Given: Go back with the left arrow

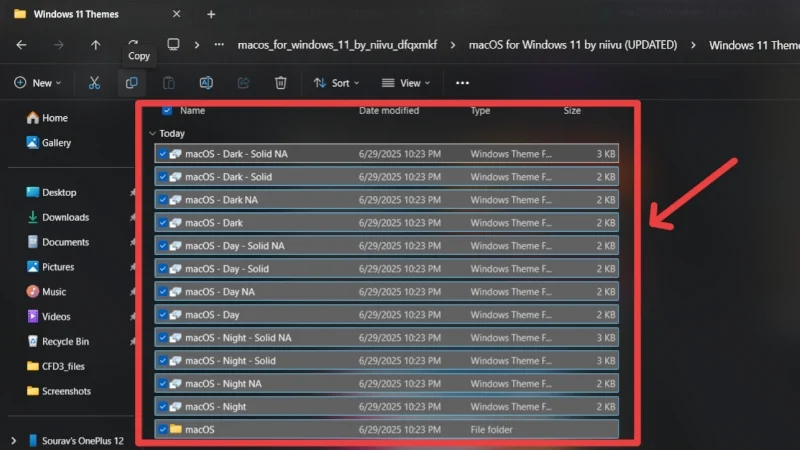Looking at the screenshot, I should tap(21, 45).
